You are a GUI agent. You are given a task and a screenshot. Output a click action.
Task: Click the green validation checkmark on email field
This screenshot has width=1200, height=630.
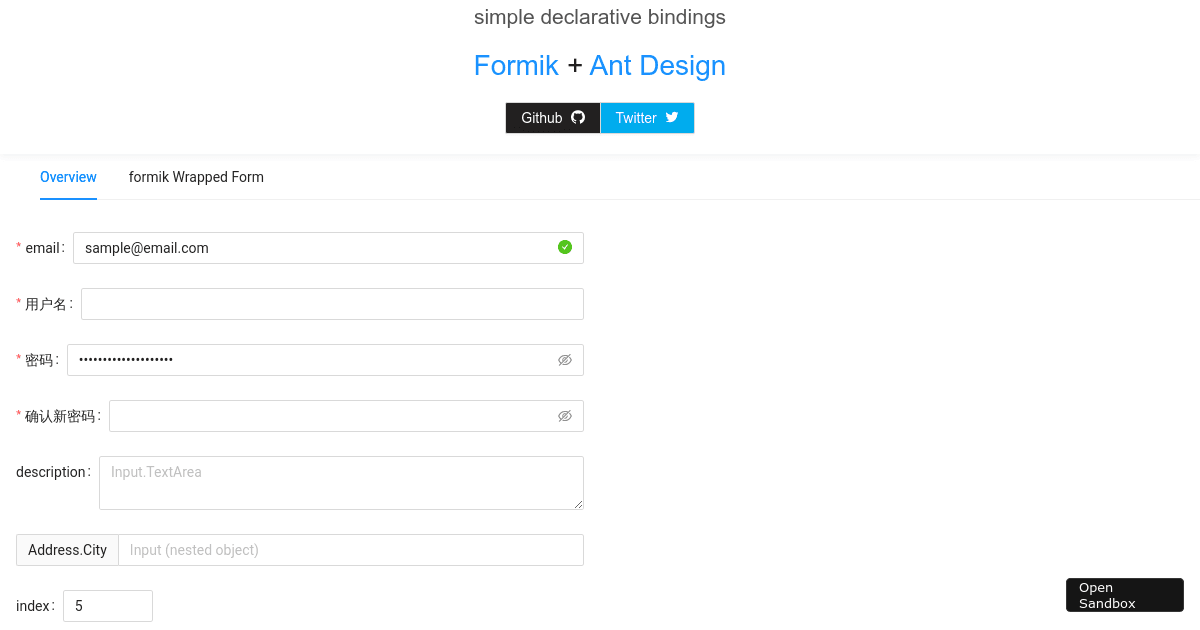(x=564, y=247)
